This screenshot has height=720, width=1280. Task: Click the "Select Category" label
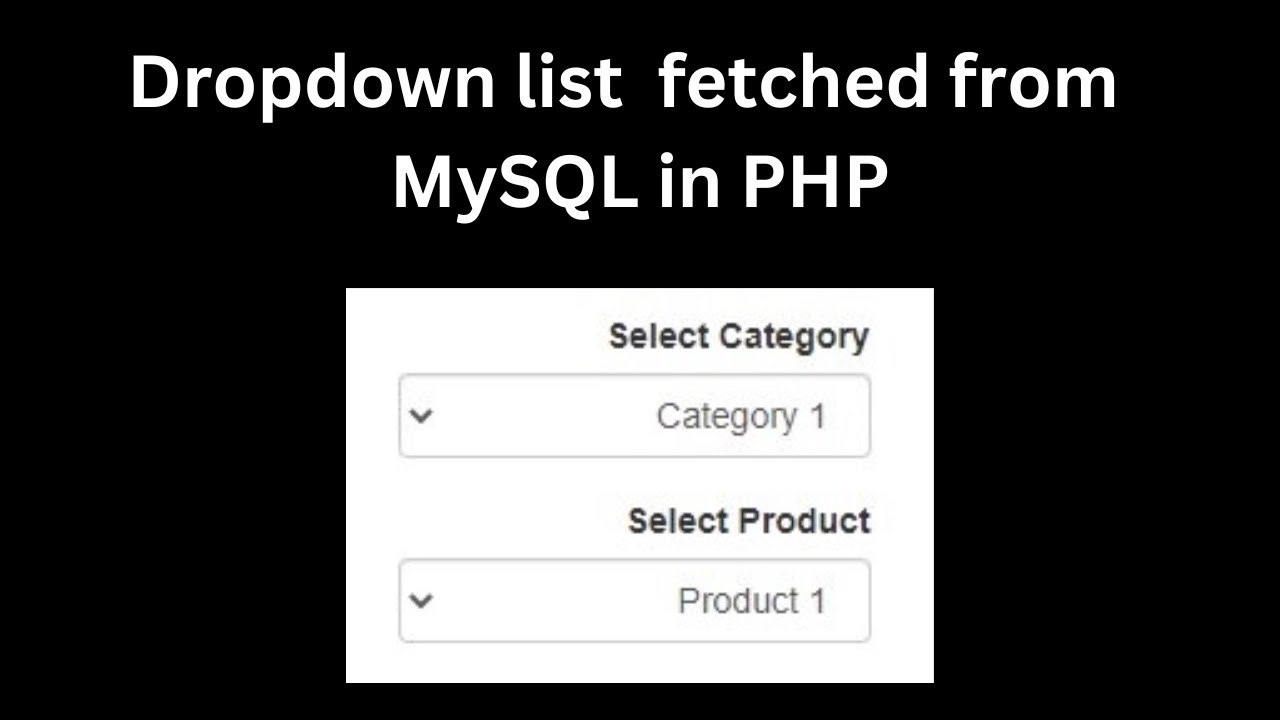[x=738, y=337]
